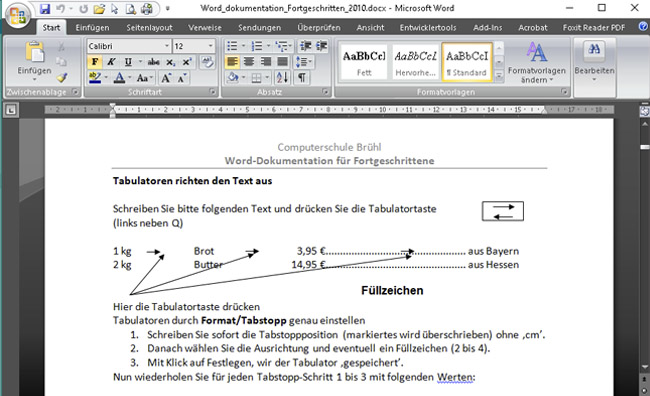The height and width of the screenshot is (396, 650).
Task: Switch to the Seitenlayout tab
Action: pyautogui.click(x=149, y=28)
